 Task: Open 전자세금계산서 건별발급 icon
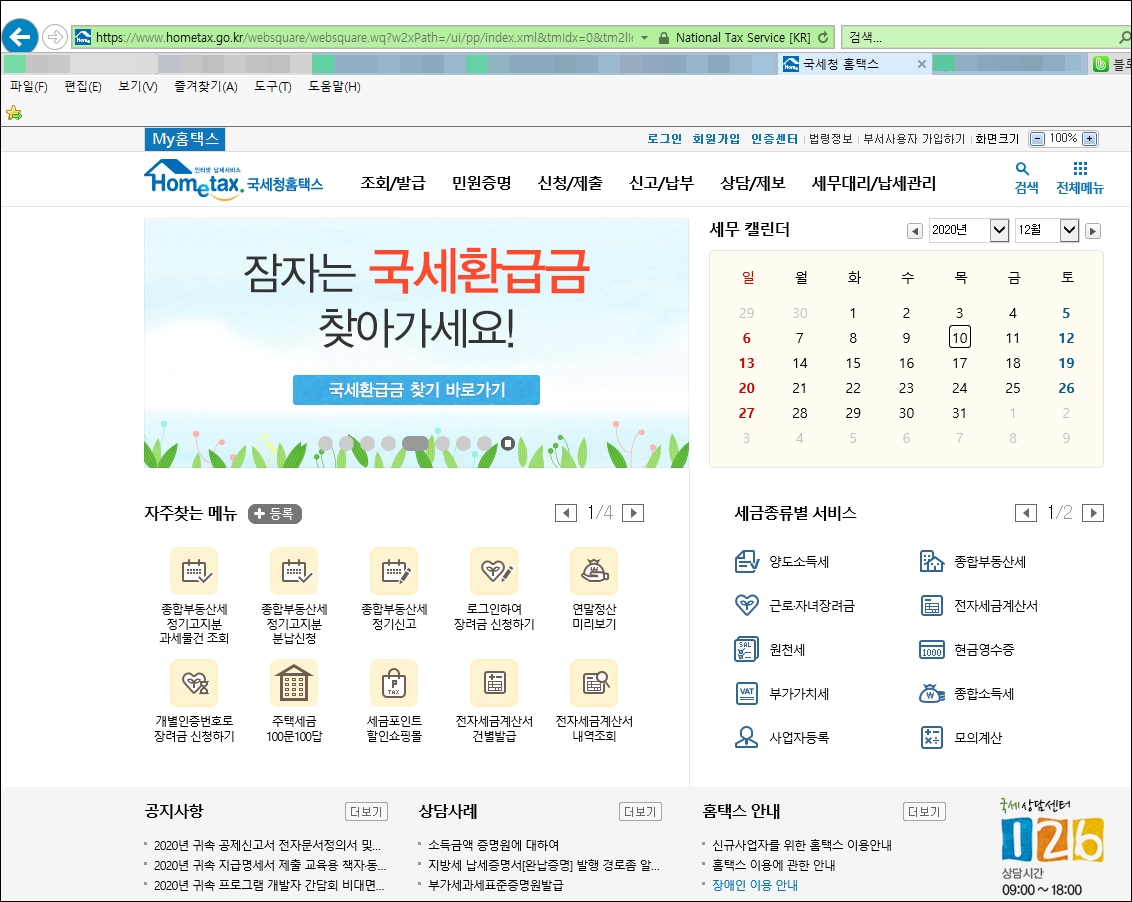coord(494,682)
